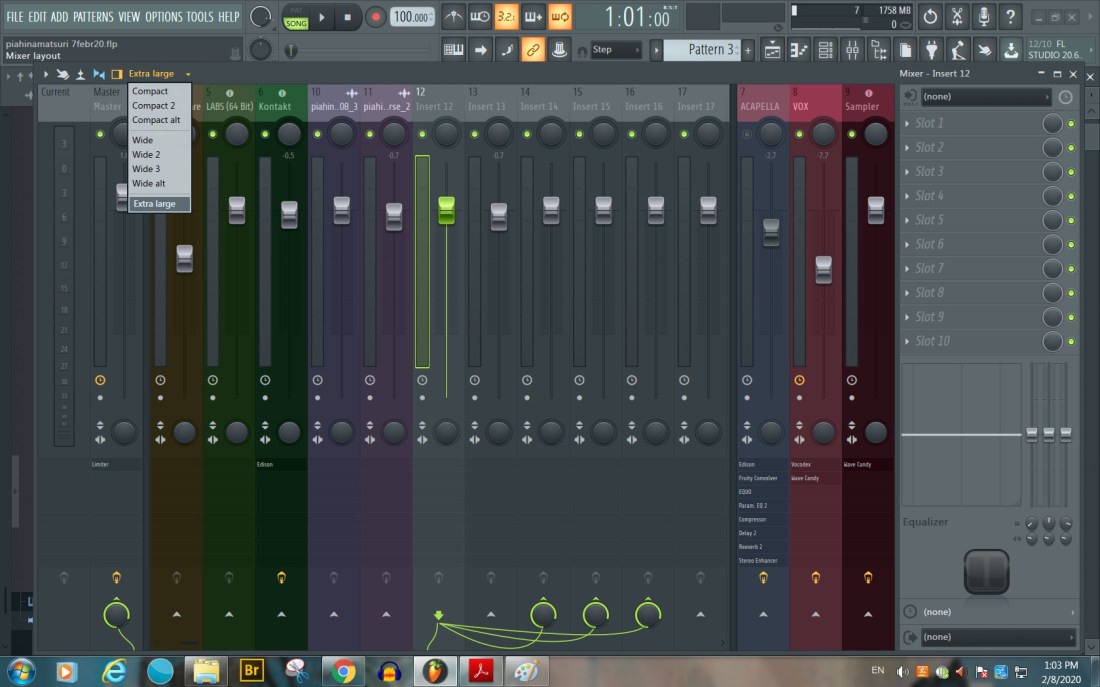Viewport: 1100px width, 687px height.
Task: Click the SONG mode button
Action: pos(296,22)
